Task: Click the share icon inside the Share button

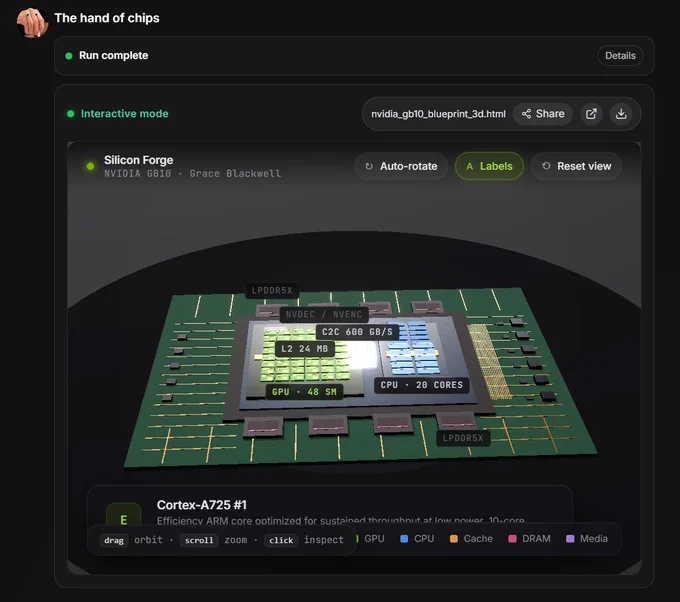Action: (526, 114)
